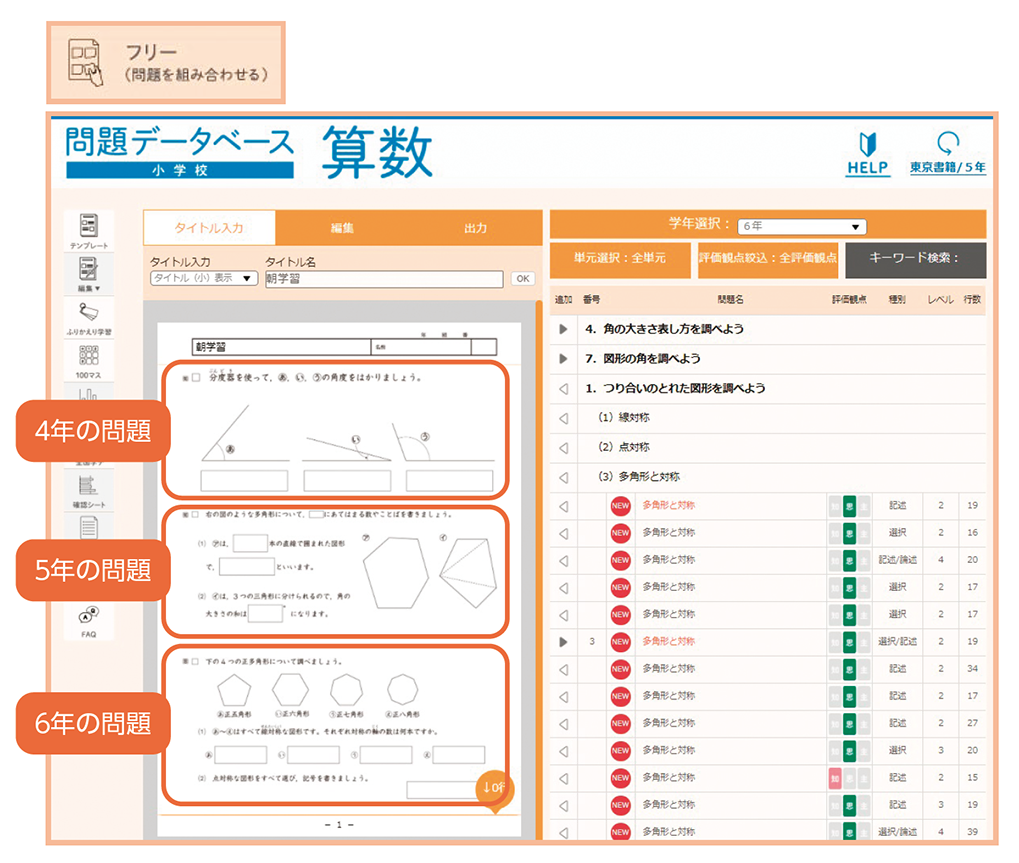Screen dimensions: 1019x863
Task: Open the 確認シート sidebar icon
Action: tap(89, 488)
